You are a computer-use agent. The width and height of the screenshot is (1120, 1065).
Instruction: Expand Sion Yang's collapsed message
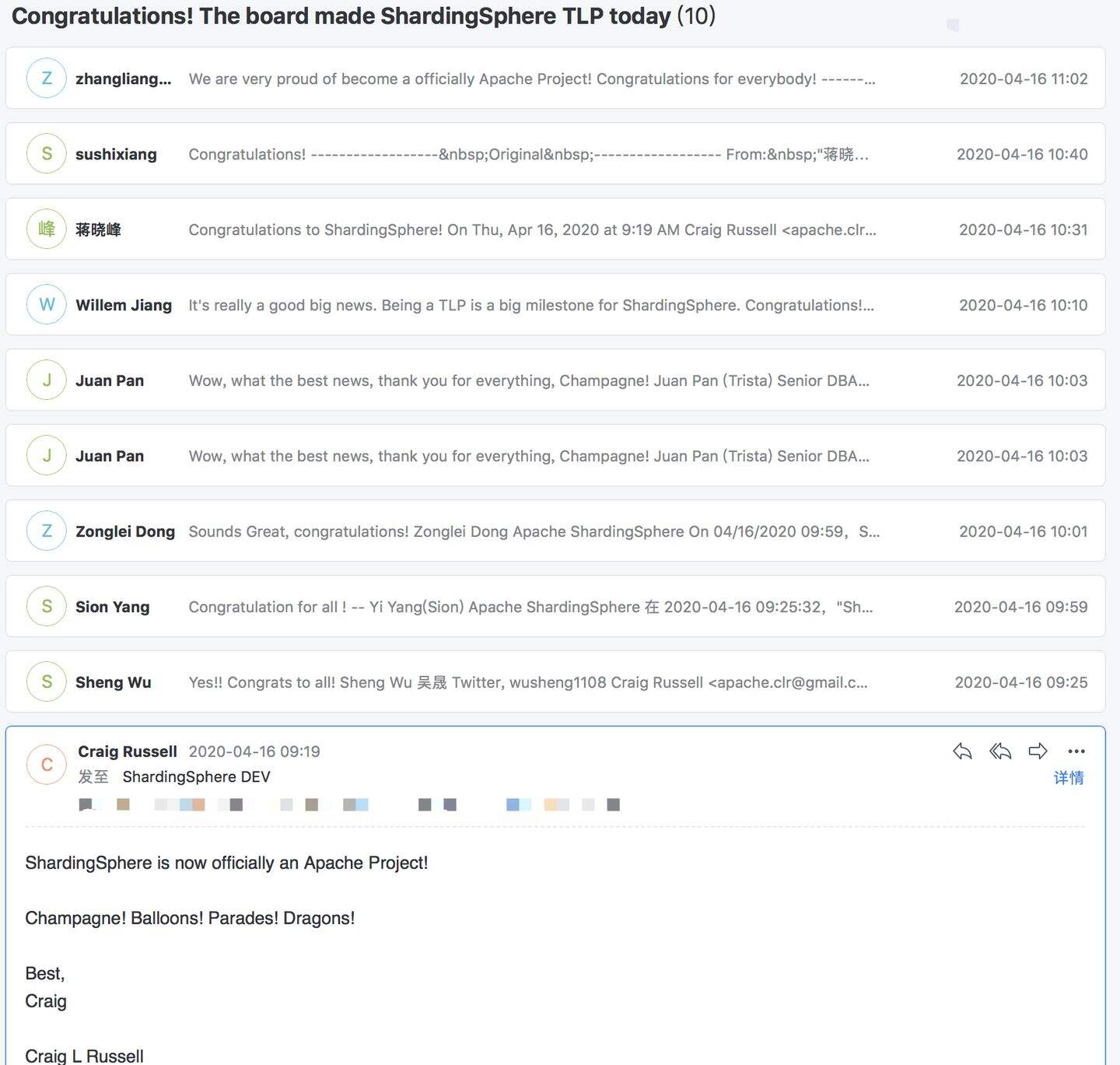click(x=530, y=607)
